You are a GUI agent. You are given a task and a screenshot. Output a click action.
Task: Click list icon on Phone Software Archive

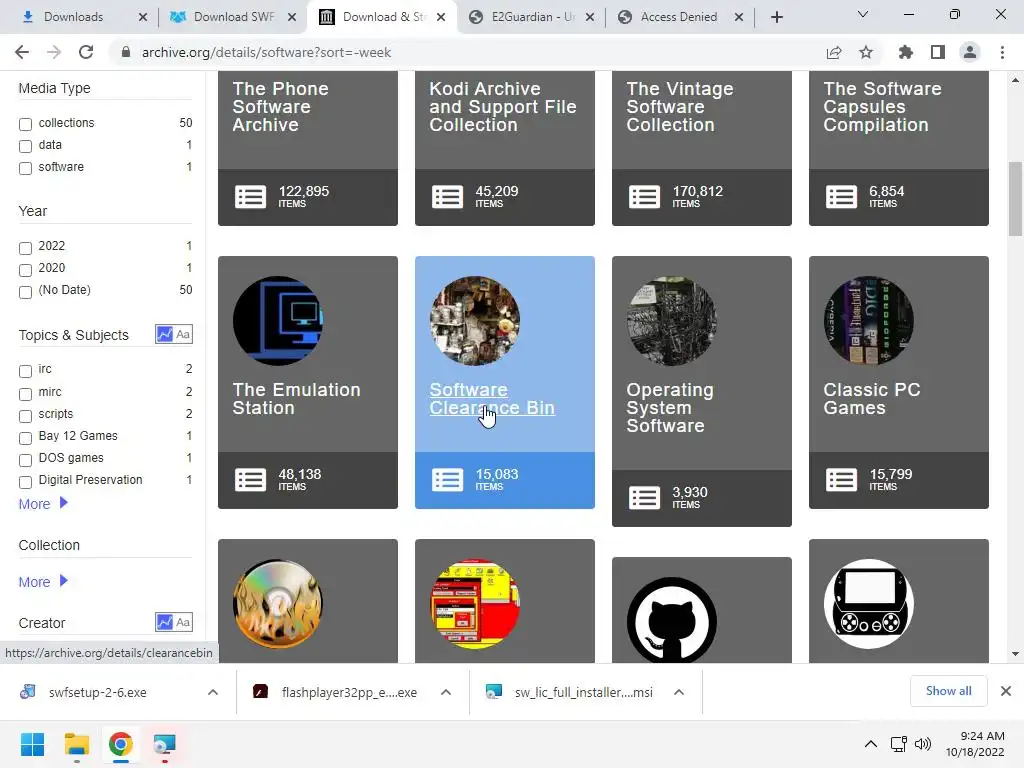[250, 197]
